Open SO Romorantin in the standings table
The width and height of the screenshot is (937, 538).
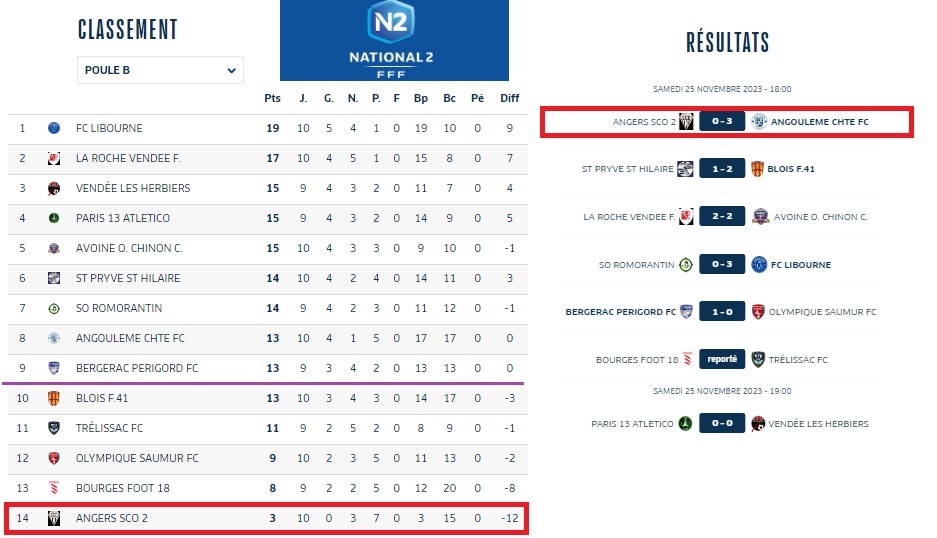pos(119,308)
